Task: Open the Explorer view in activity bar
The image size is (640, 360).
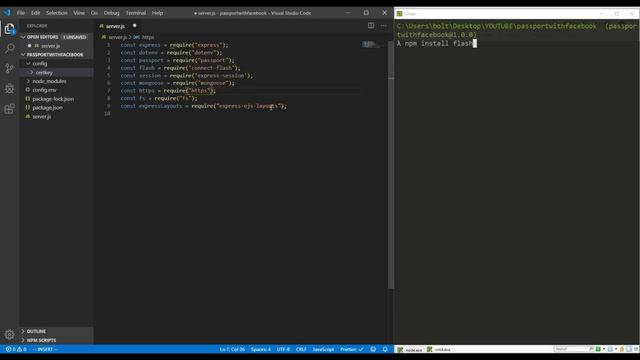Action: (9, 29)
